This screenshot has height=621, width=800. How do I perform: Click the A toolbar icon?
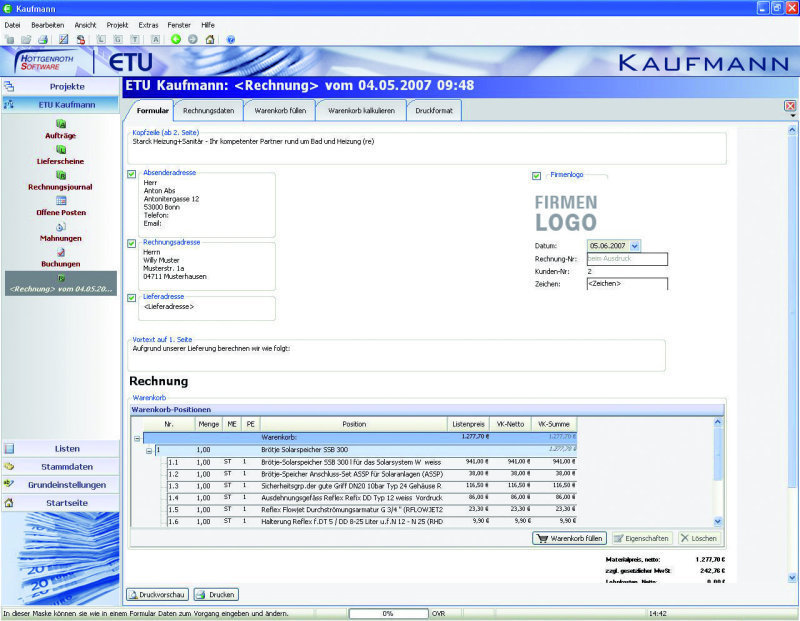click(x=156, y=39)
